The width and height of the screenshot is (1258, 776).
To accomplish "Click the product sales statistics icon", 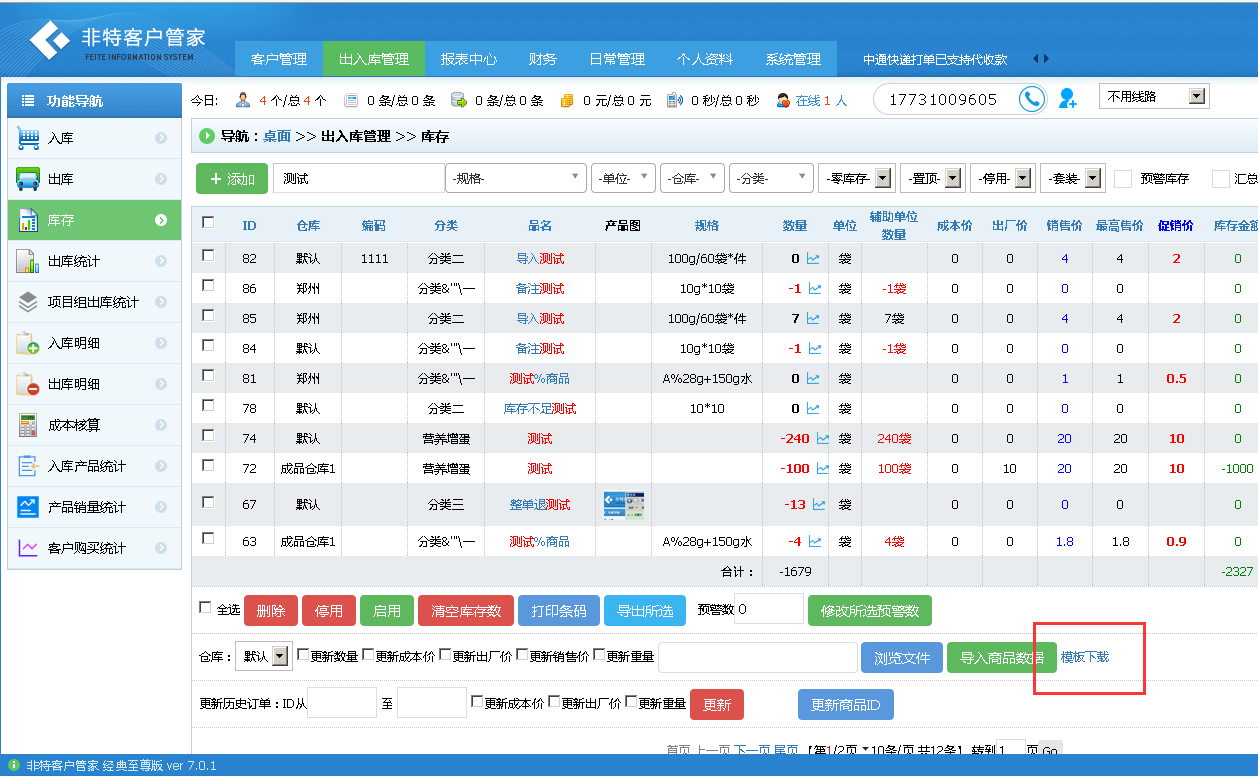I will pyautogui.click(x=28, y=507).
